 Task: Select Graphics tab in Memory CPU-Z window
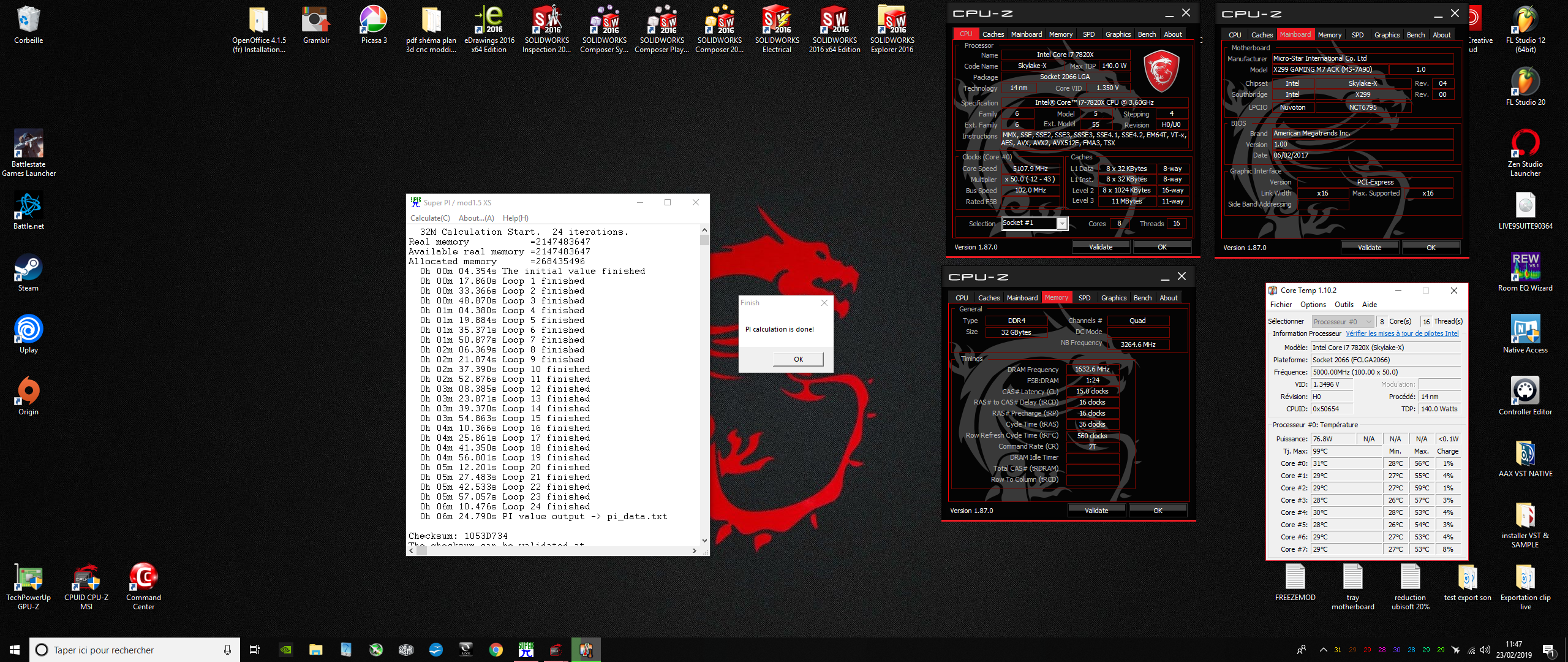[1114, 298]
